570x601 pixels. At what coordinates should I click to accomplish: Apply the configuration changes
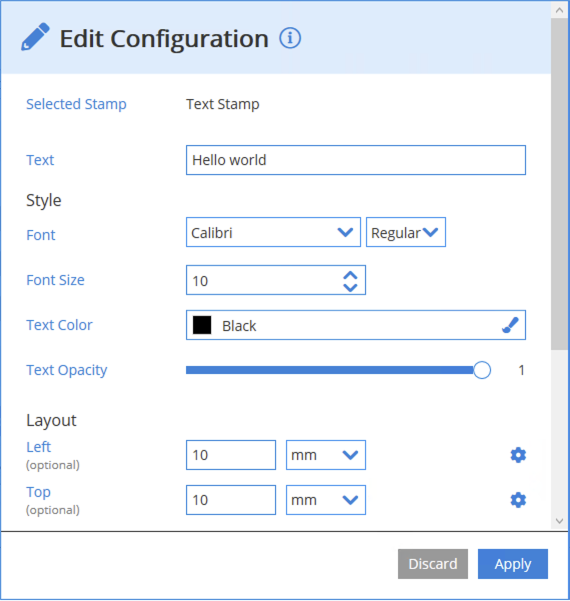[513, 564]
